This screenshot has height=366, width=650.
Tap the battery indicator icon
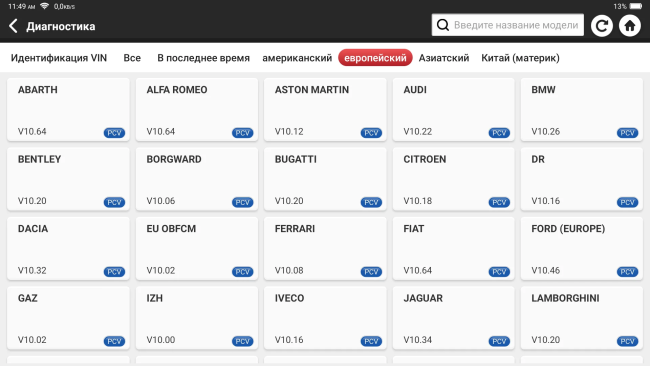point(635,6)
